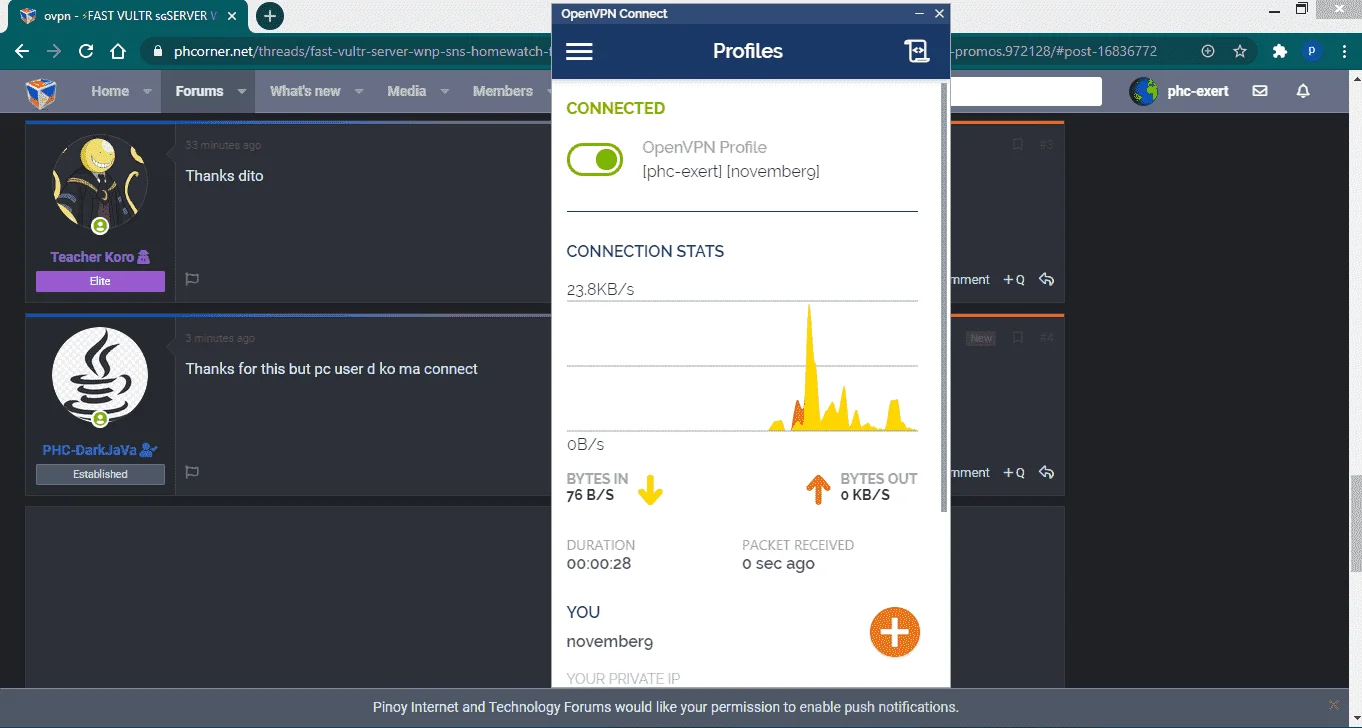Open Chrome's extensions puzzle icon
The height and width of the screenshot is (728, 1362).
[x=1279, y=51]
